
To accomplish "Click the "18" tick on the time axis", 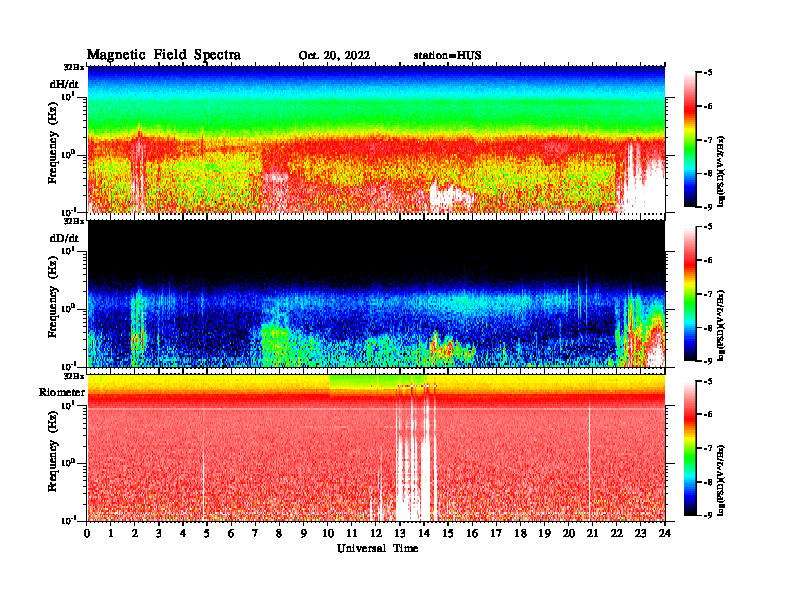I will (520, 533).
